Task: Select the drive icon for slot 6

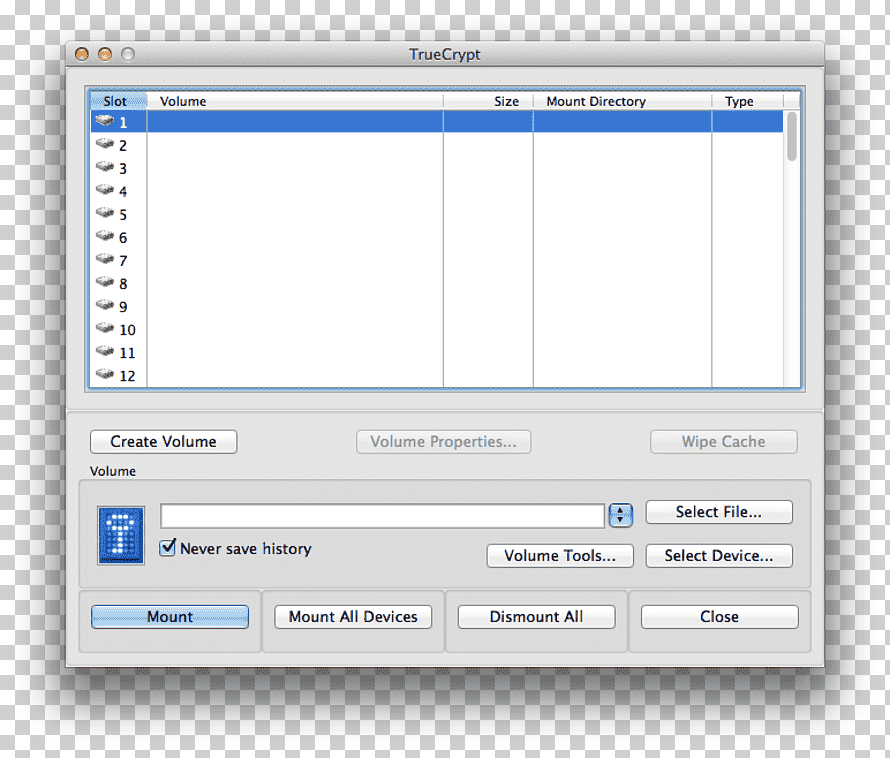Action: click(105, 236)
